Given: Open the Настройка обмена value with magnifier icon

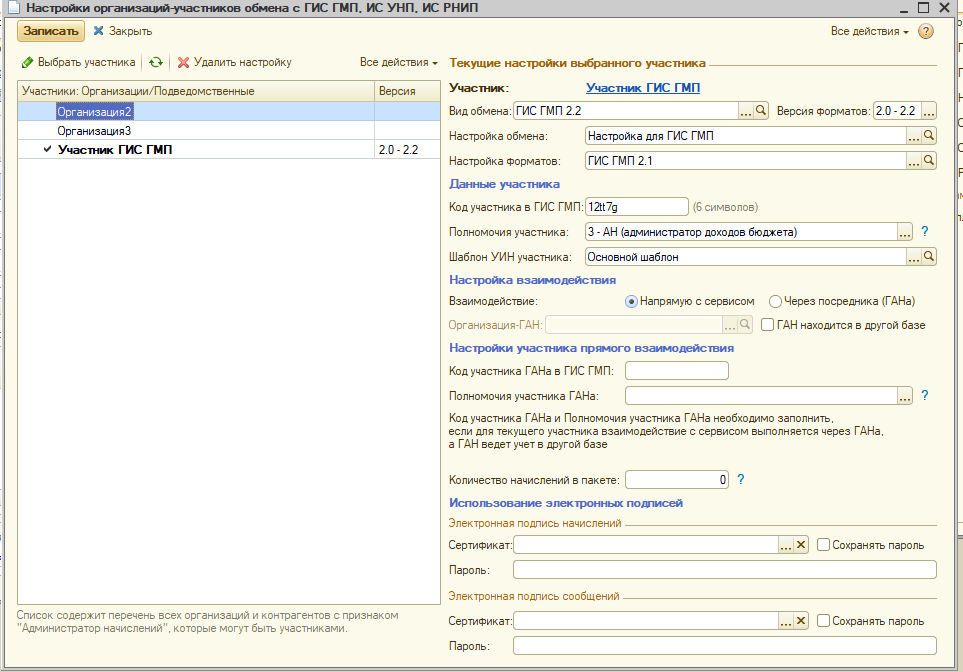Looking at the screenshot, I should click(x=928, y=135).
